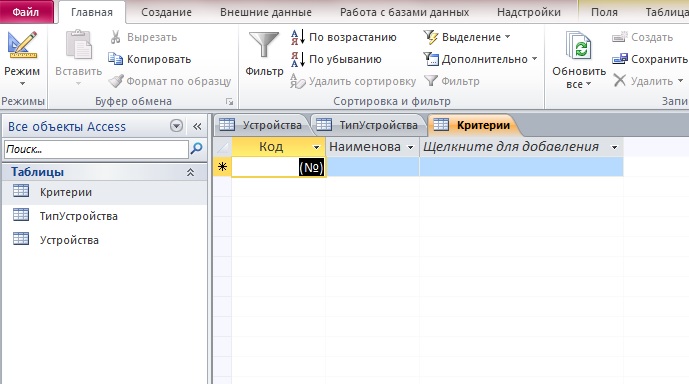Screen dimensions: 689x384
Task: Click the Устройства table icon in navigation pane
Action: (x=21, y=239)
